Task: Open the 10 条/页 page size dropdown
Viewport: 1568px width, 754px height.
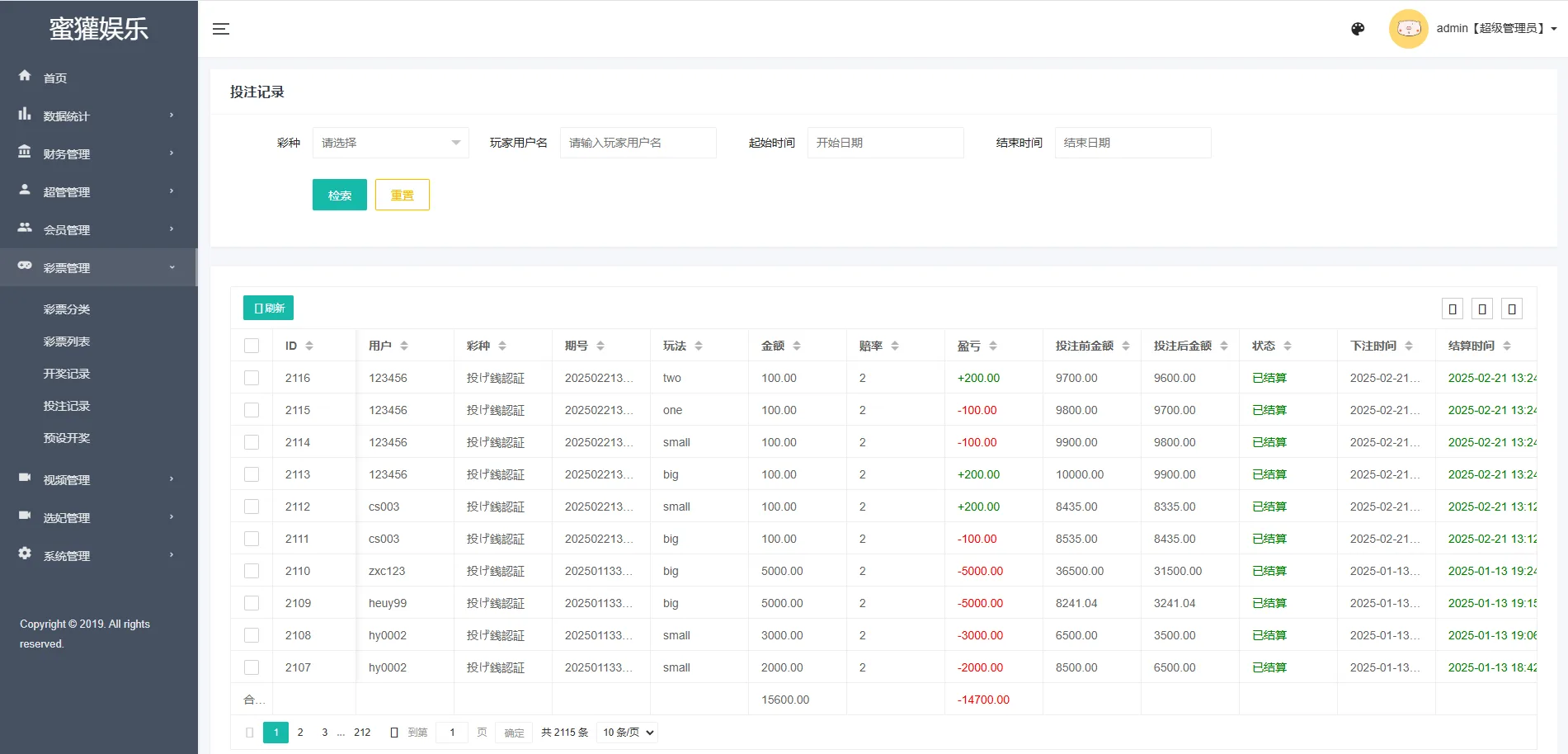Action: [628, 733]
